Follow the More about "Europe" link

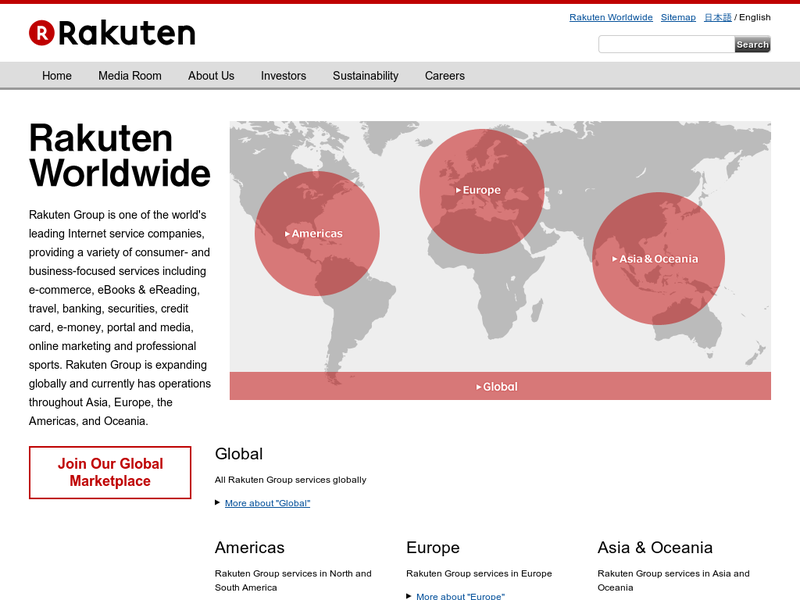(460, 596)
